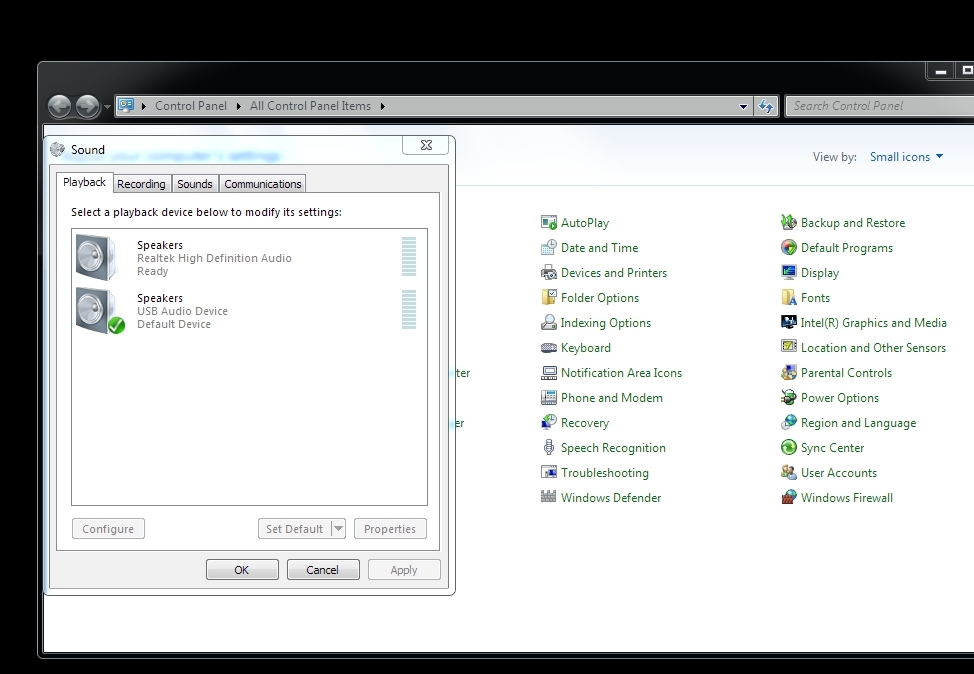The width and height of the screenshot is (974, 674).
Task: Open the Troubleshooting icon
Action: 548,473
